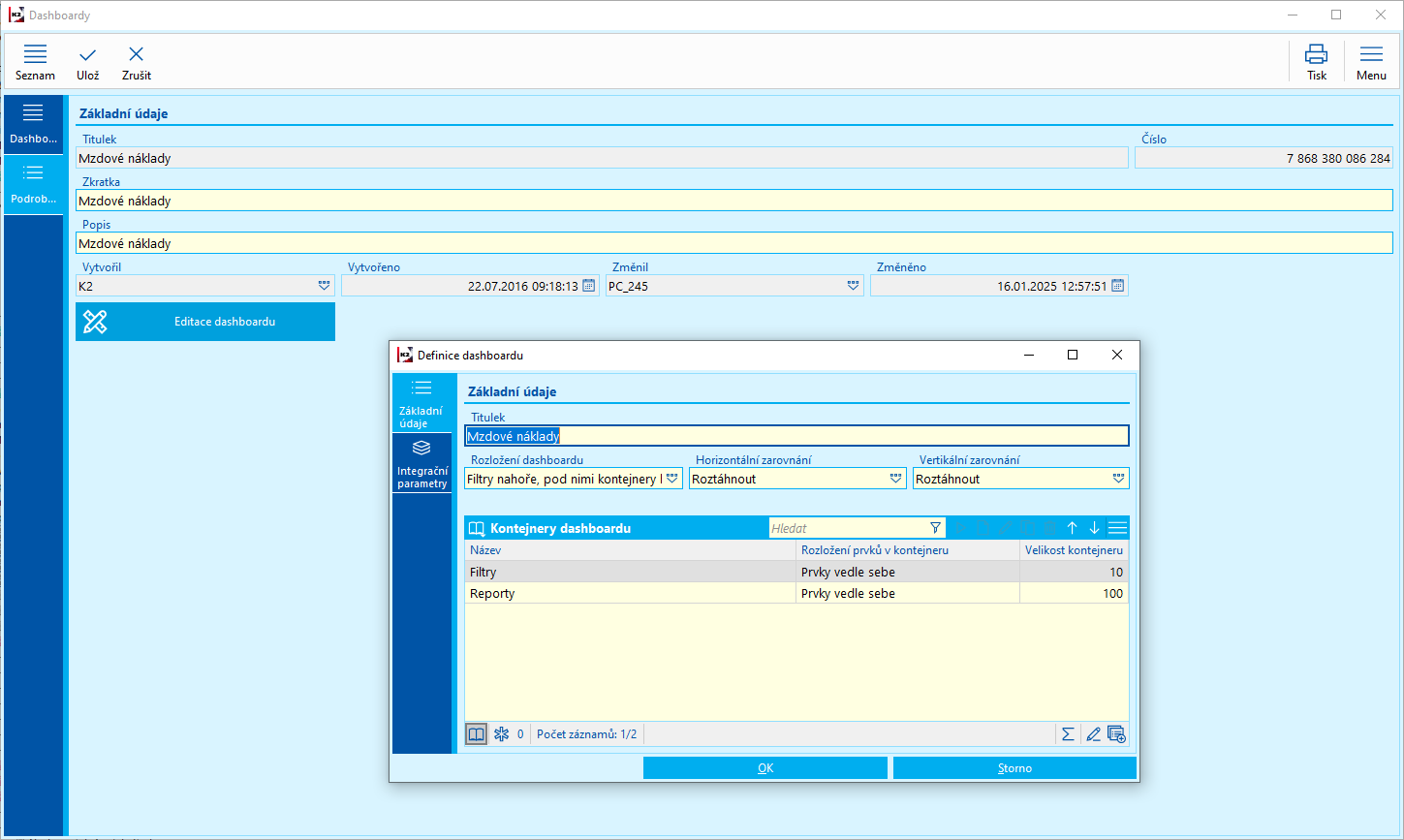Toggle the book view icon in the status bar
Viewport: 1404px width, 840px height.
[476, 734]
